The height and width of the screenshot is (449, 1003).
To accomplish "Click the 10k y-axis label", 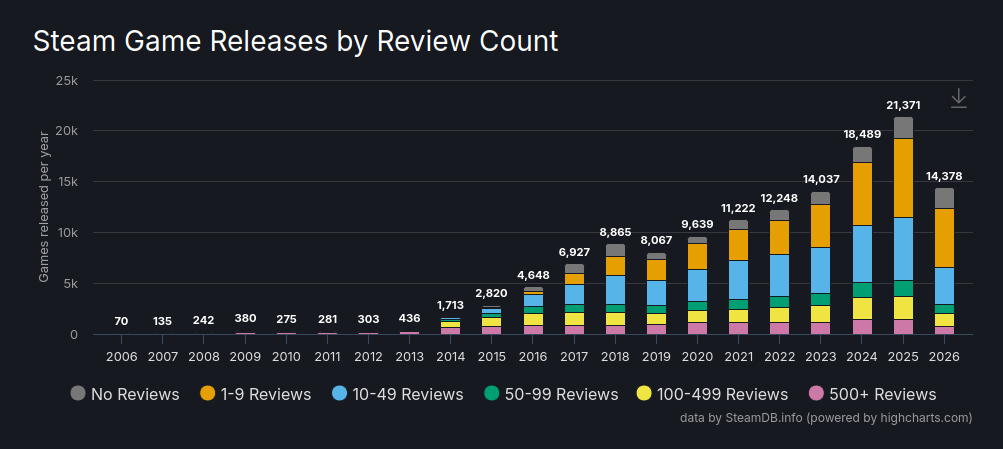I will coord(67,233).
